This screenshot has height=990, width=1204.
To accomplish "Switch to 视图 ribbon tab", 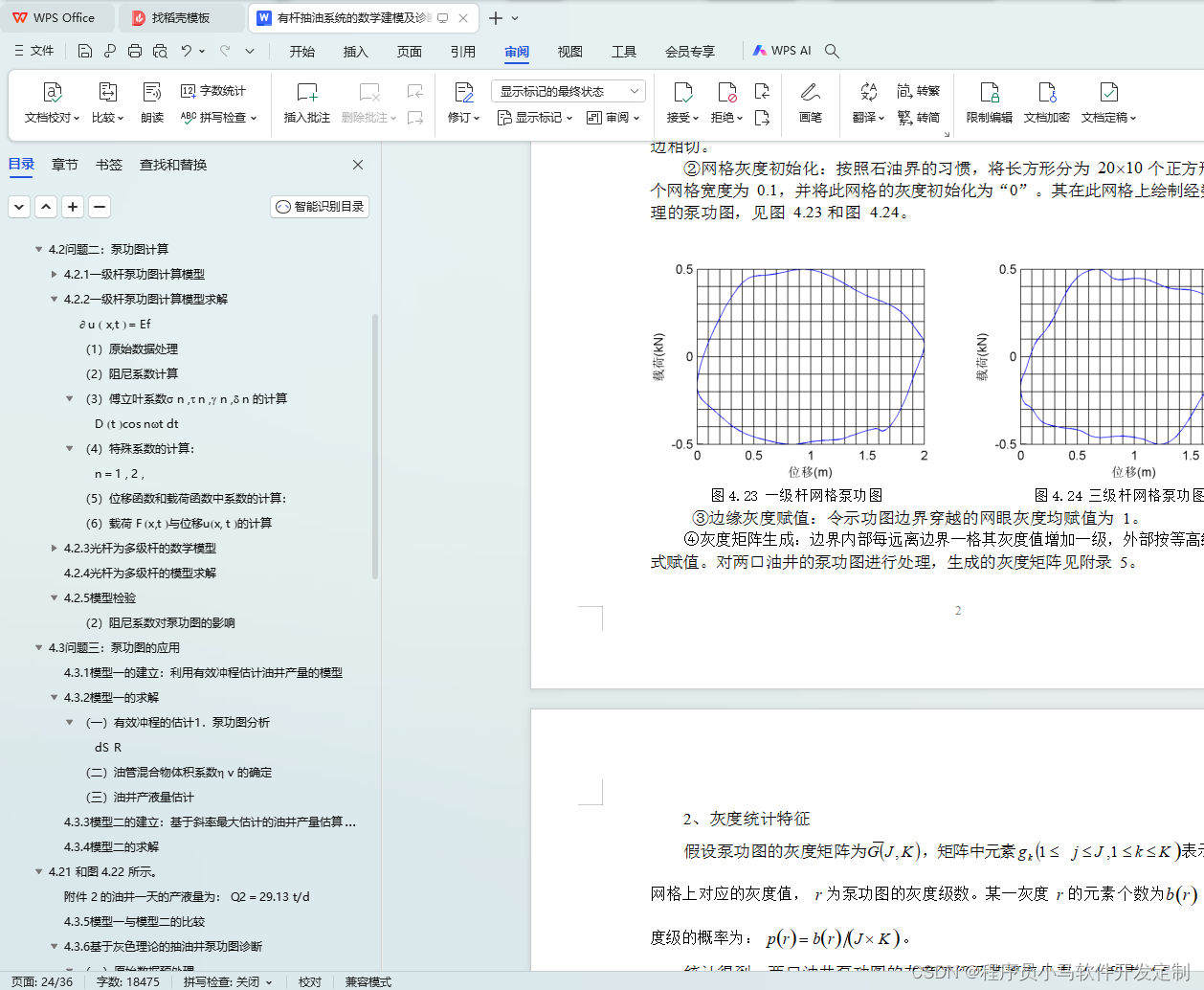I will [x=570, y=51].
